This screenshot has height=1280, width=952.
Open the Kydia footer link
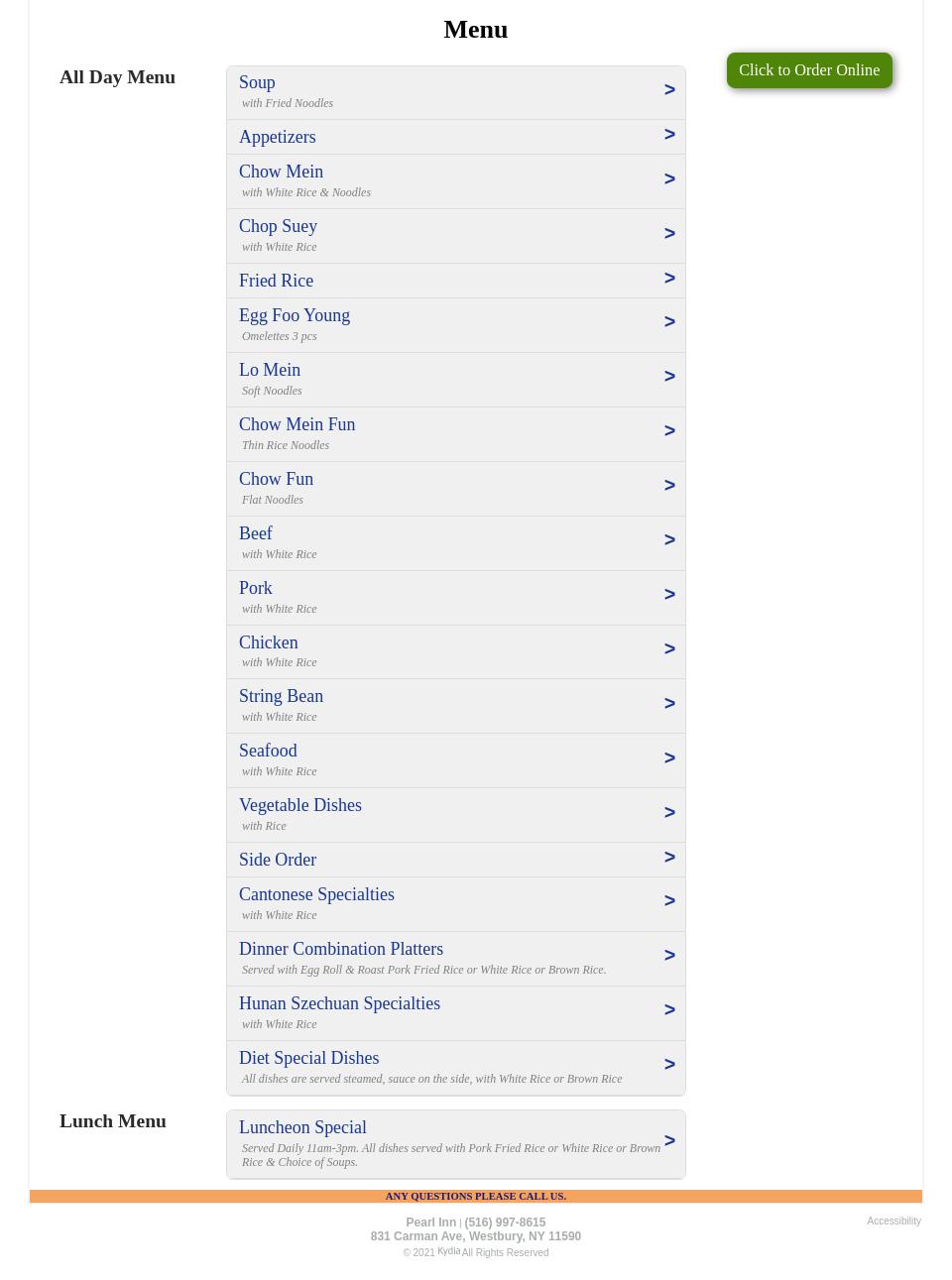(x=448, y=1251)
